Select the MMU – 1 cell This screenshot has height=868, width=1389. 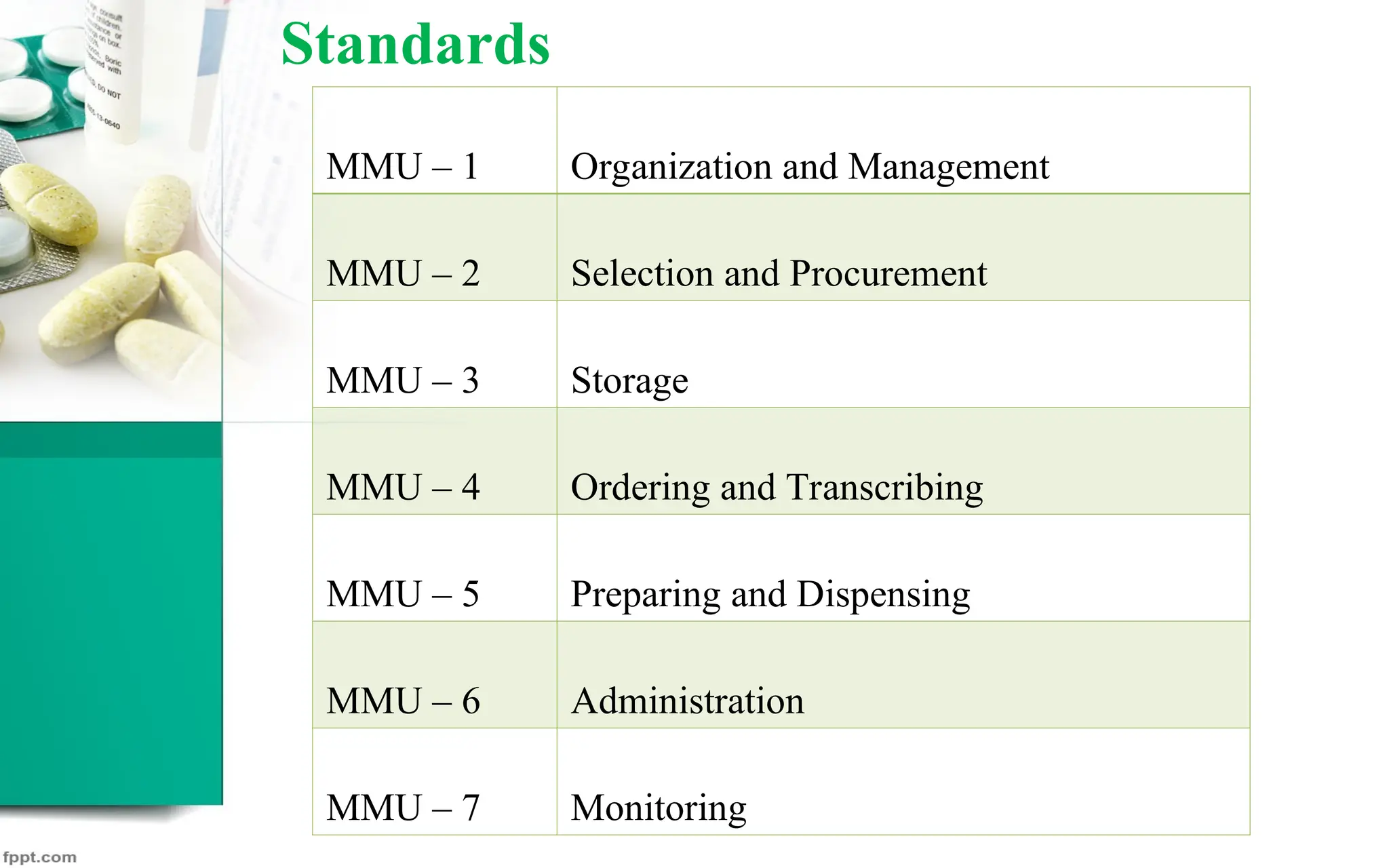[435, 140]
